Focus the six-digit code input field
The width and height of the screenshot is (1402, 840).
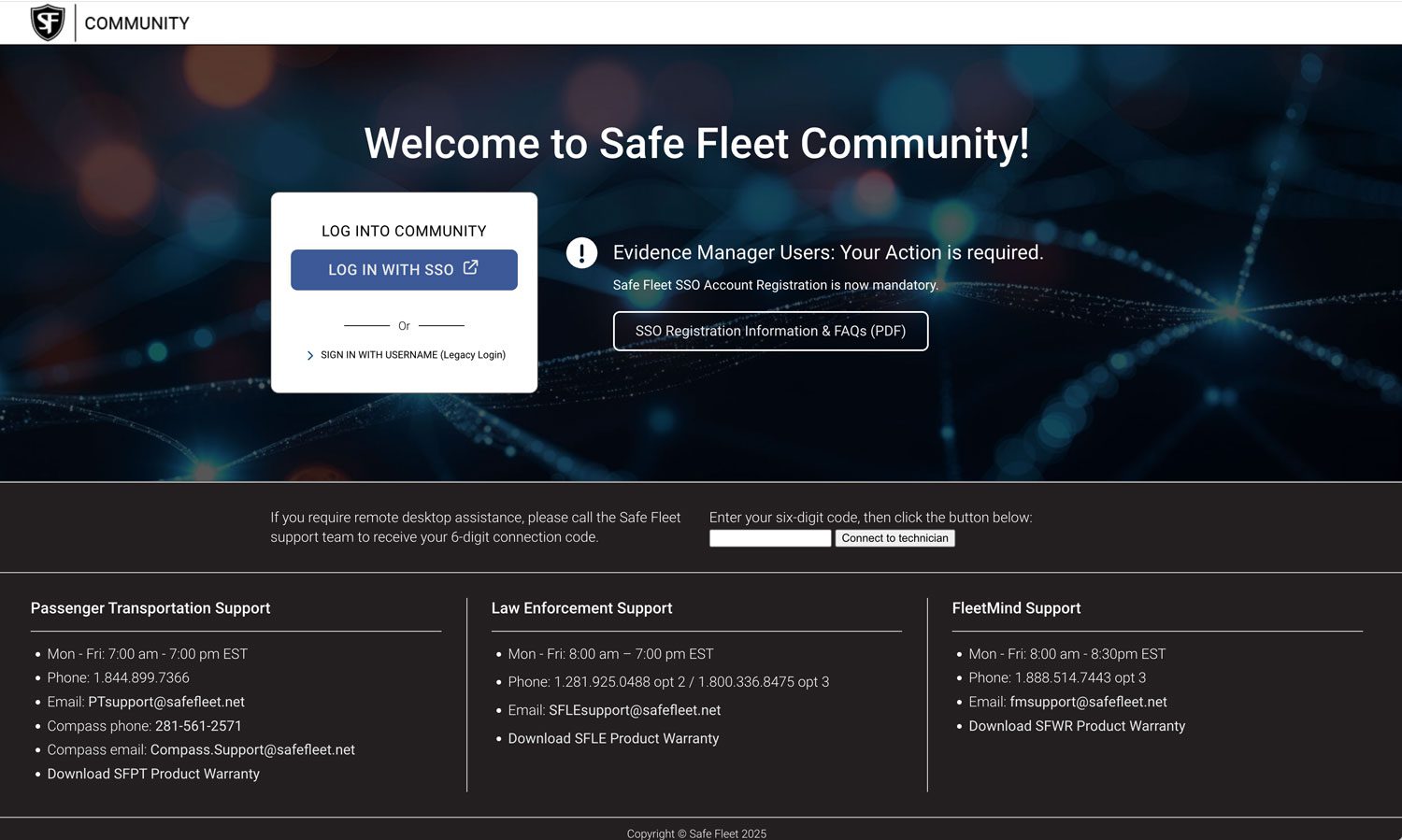coord(770,538)
